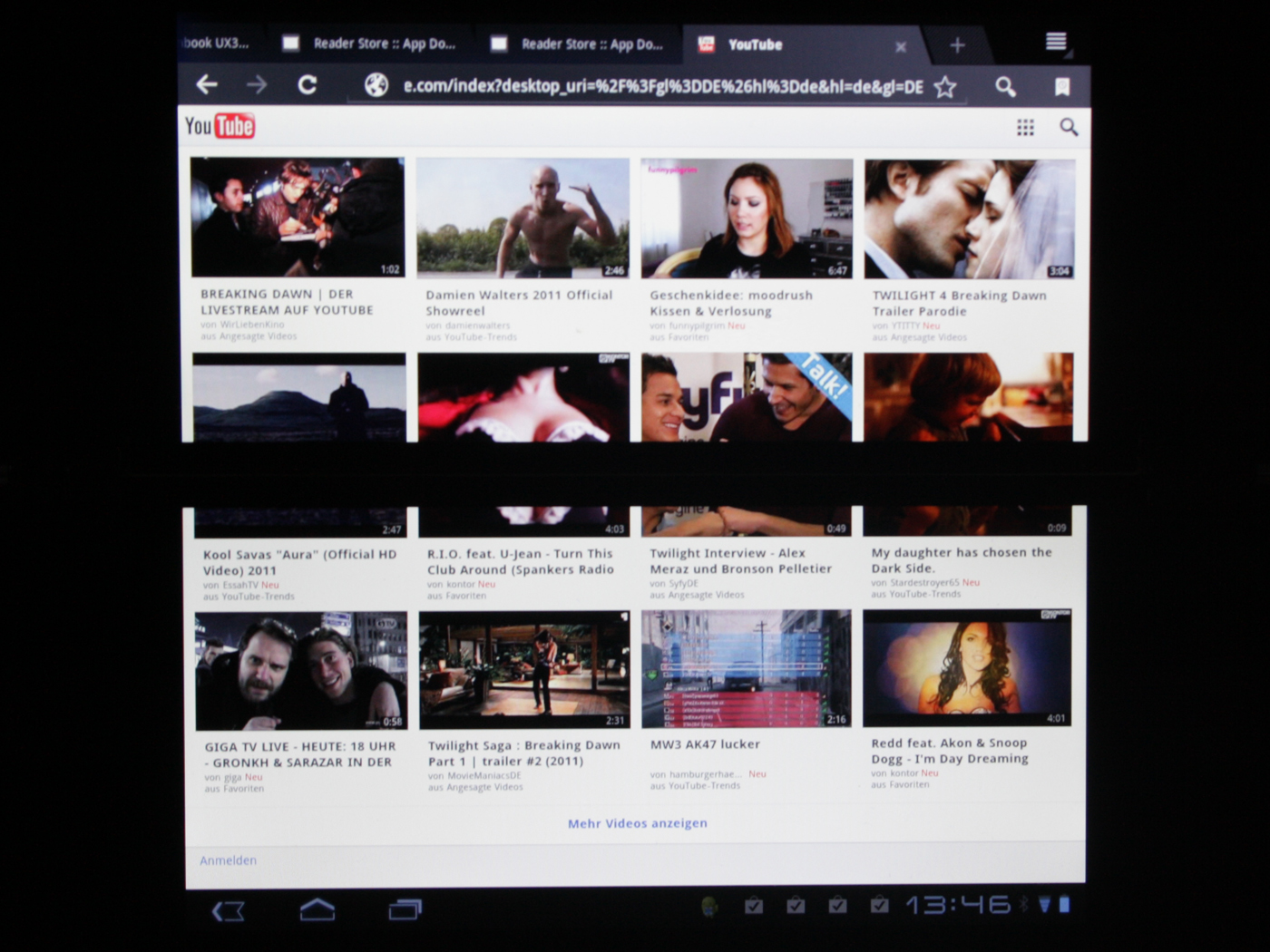Open browser search via magnifier in toolbar
This screenshot has height=952, width=1270.
click(x=1005, y=86)
